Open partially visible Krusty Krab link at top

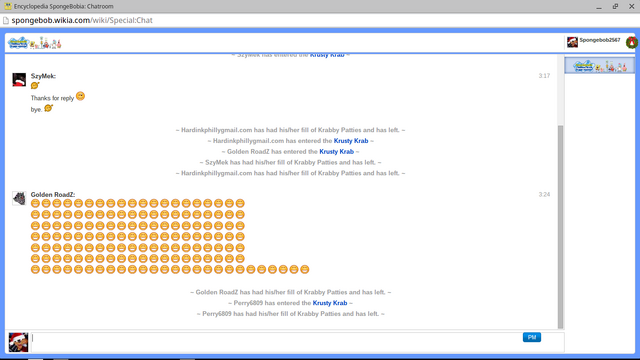click(x=327, y=55)
